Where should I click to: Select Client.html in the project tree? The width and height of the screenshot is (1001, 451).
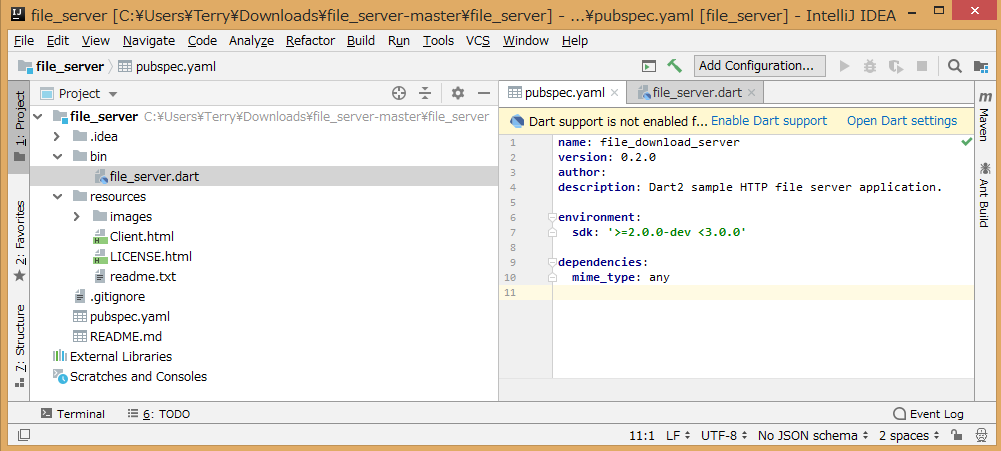(x=141, y=236)
